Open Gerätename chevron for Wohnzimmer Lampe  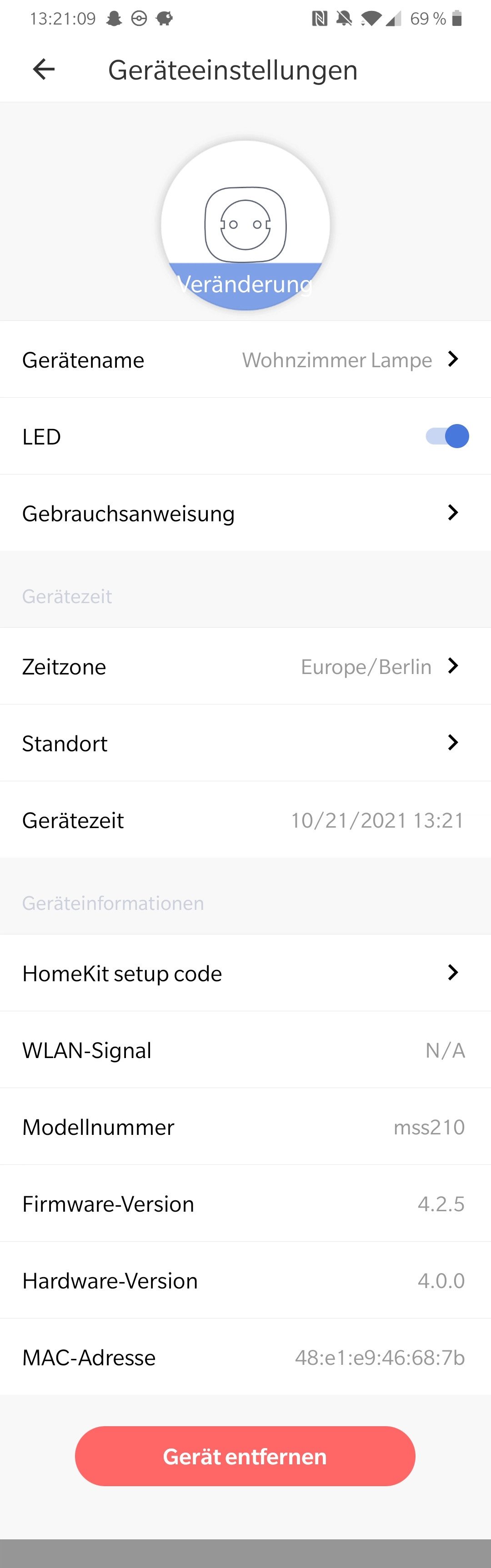tap(453, 359)
